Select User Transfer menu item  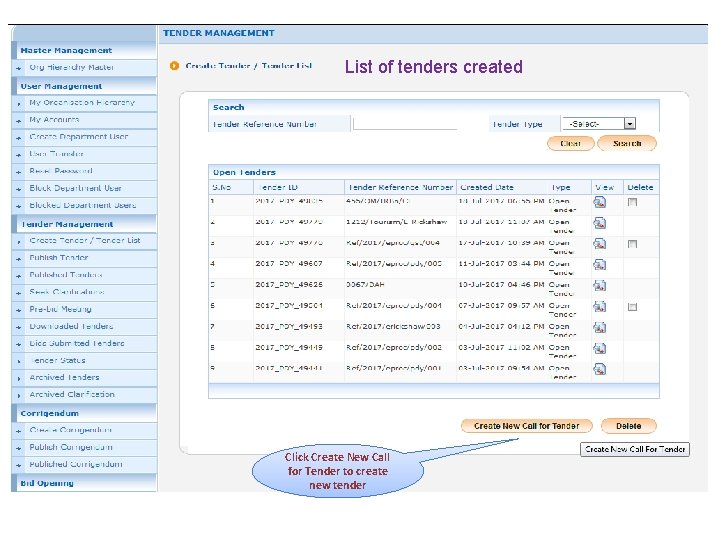click(x=84, y=154)
